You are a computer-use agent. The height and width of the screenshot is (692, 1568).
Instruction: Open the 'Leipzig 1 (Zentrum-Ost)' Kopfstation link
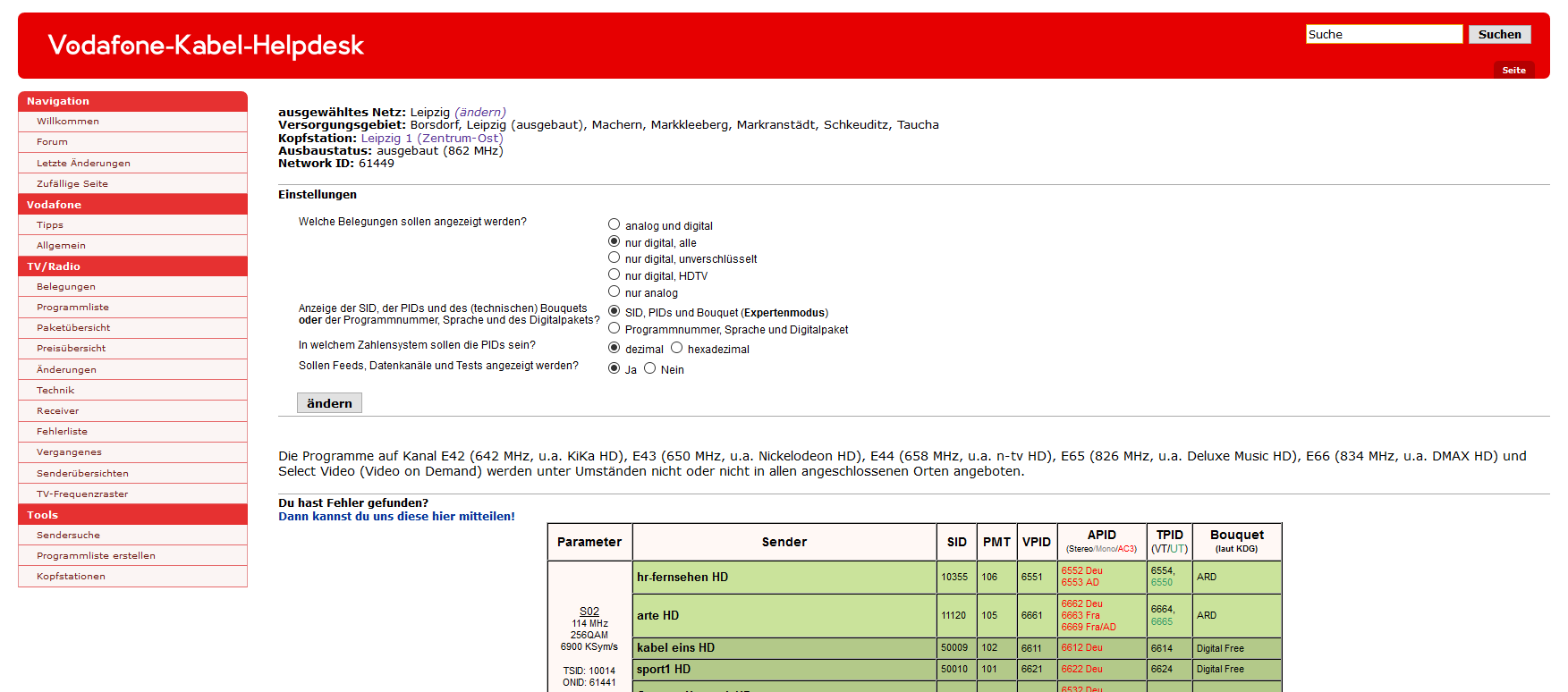[x=432, y=139]
